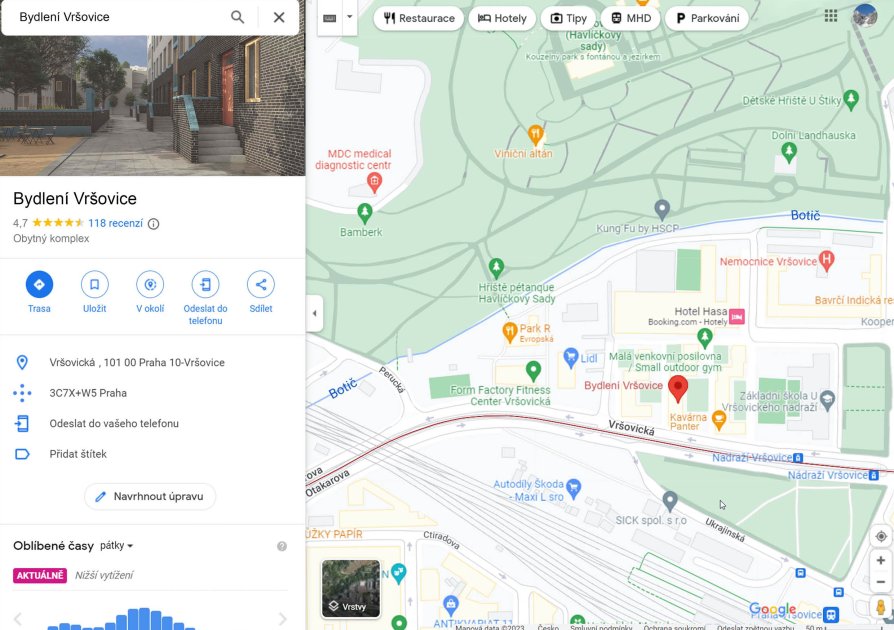Image resolution: width=894 pixels, height=630 pixels.
Task: Select the Restaurace filter chip
Action: coord(419,18)
